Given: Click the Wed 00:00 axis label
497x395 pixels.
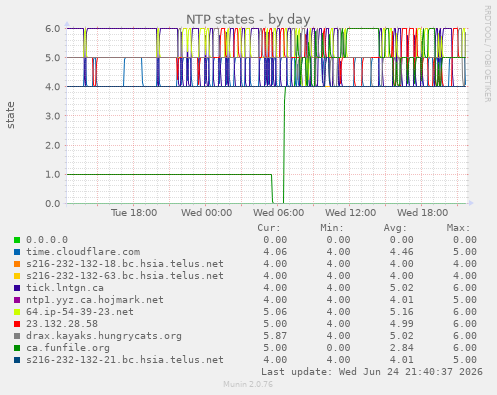Looking at the screenshot, I should click(207, 213).
